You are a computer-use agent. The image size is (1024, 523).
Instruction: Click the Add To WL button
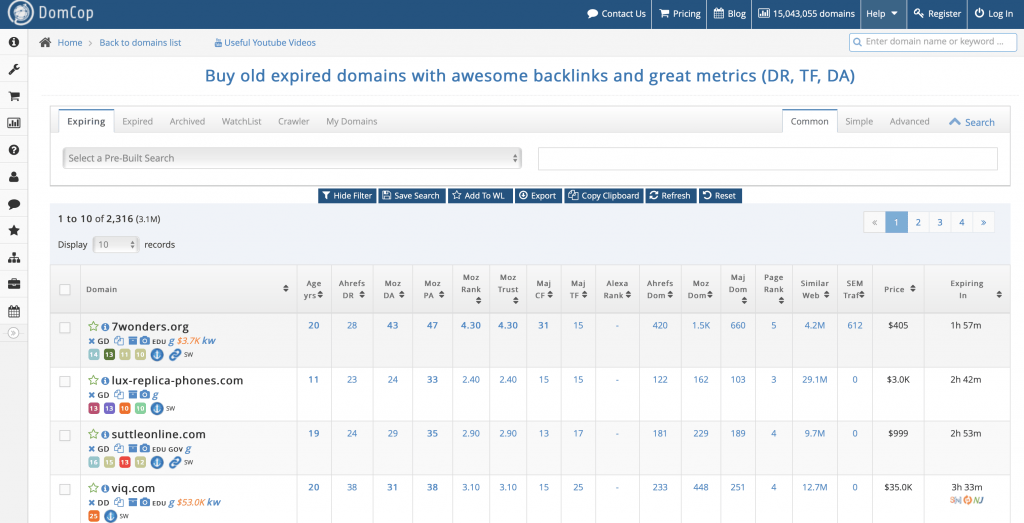480,196
